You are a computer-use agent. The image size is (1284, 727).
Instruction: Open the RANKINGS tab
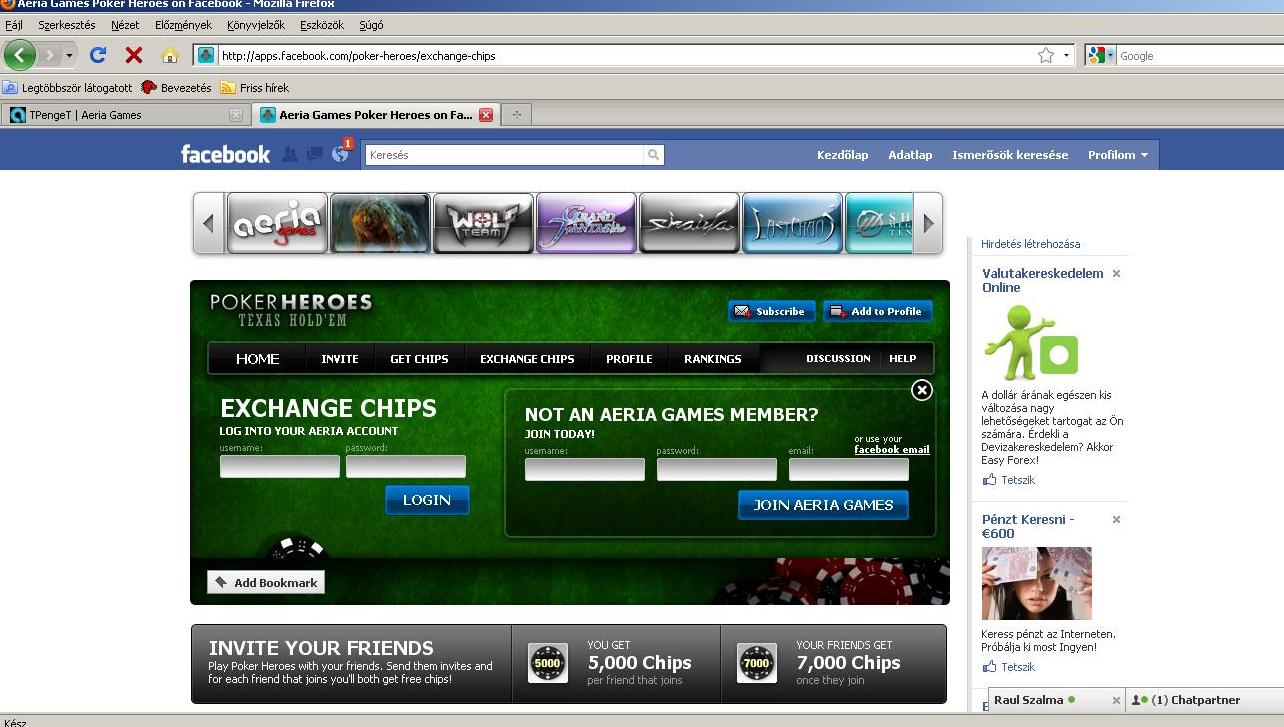click(x=713, y=359)
